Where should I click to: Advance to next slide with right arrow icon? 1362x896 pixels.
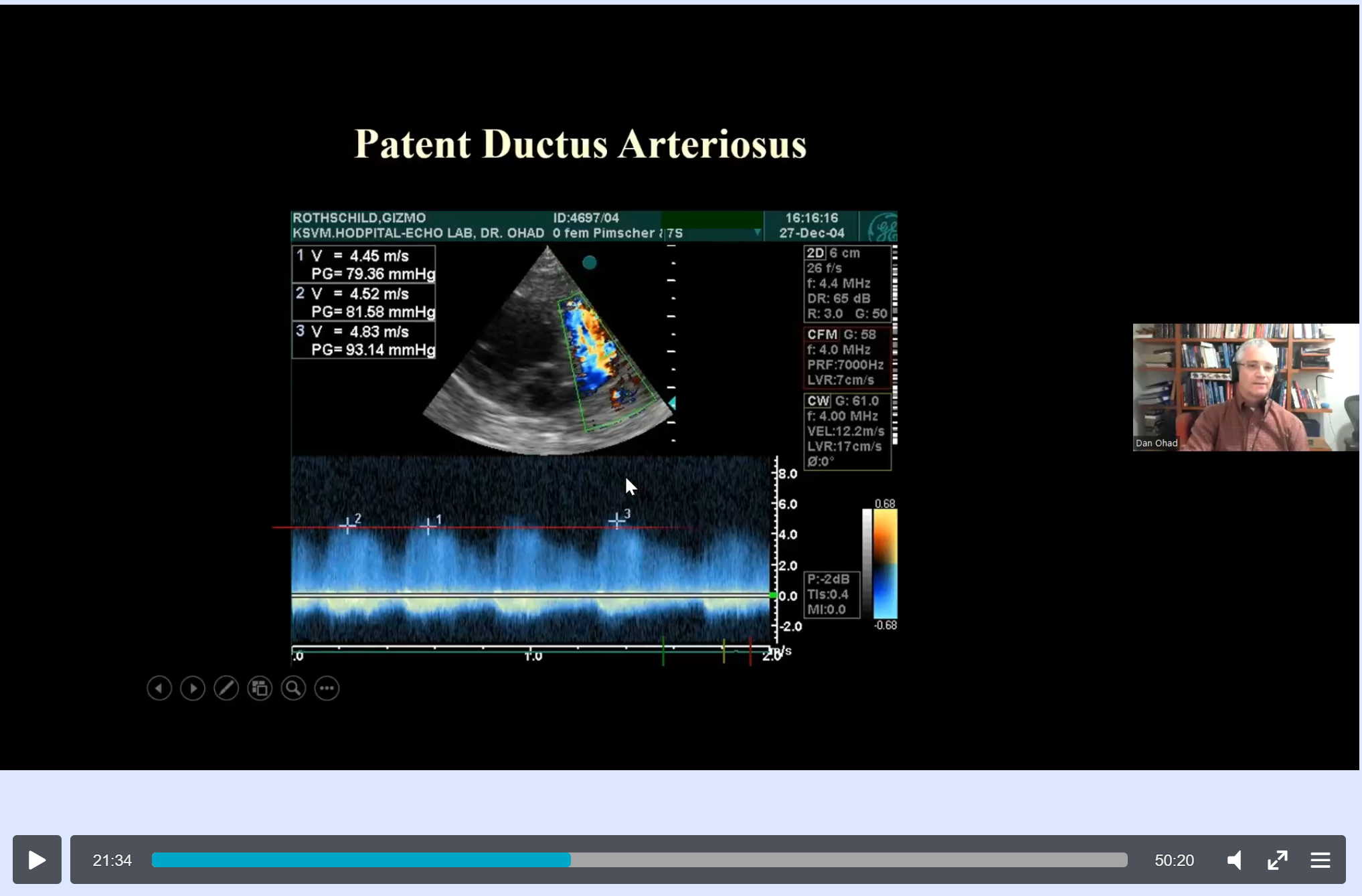point(193,688)
